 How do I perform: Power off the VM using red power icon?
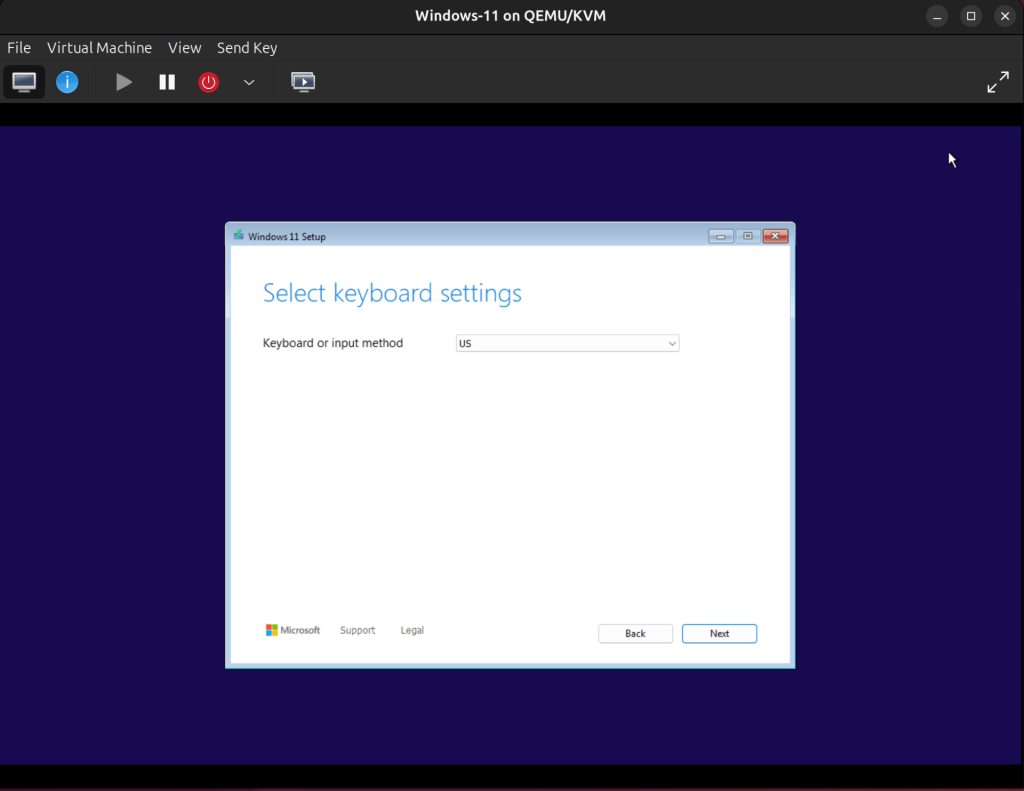[x=208, y=82]
